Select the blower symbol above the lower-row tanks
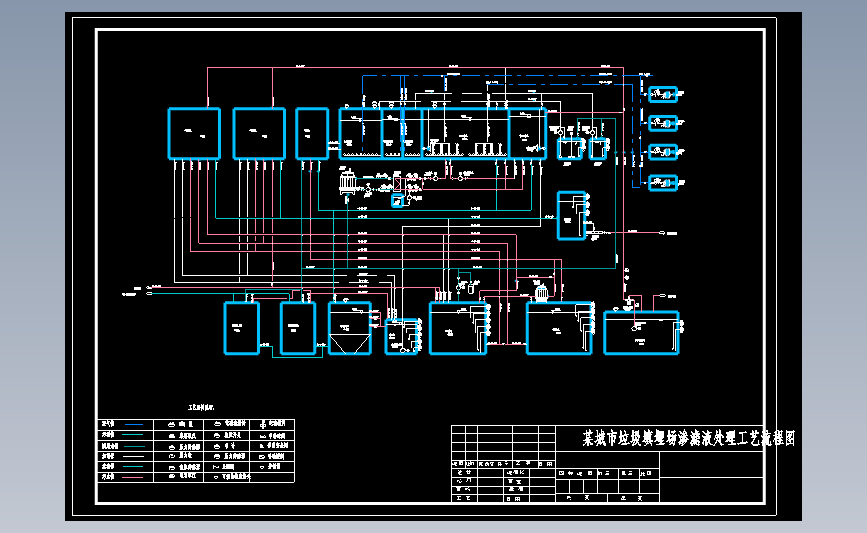This screenshot has height=533, width=867. point(541,292)
